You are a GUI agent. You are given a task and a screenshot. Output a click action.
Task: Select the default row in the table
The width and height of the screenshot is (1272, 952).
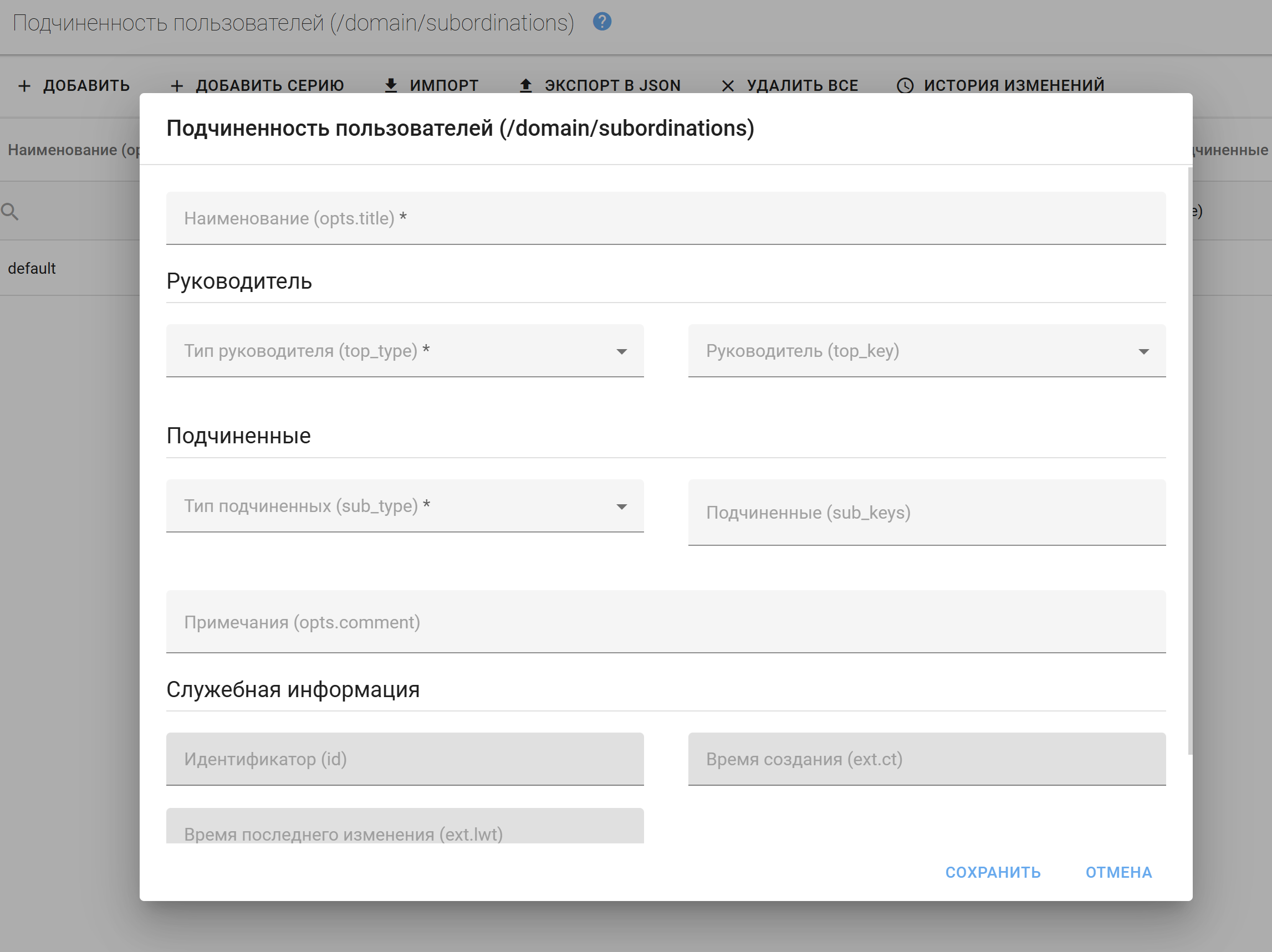(x=32, y=268)
